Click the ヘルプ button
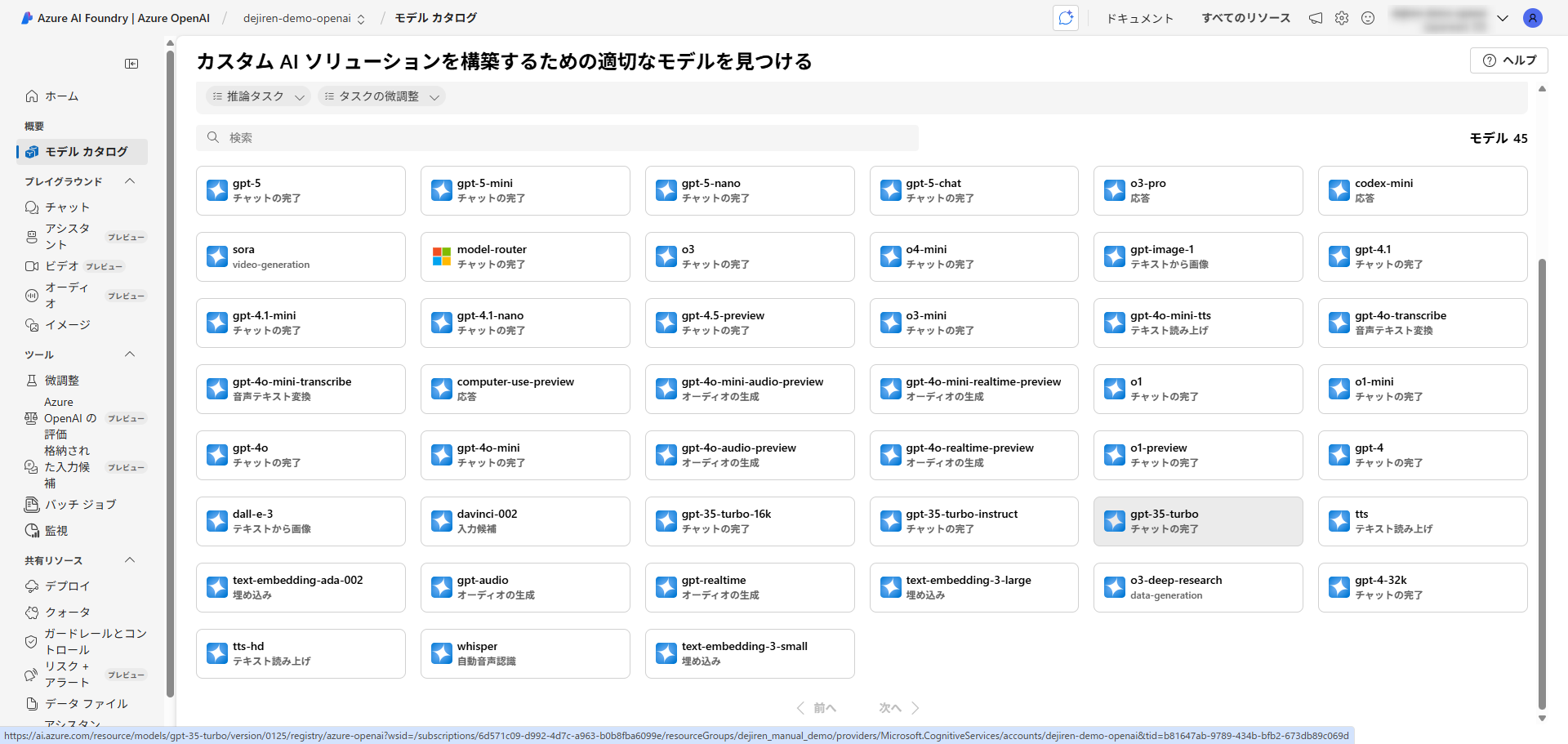Image resolution: width=1568 pixels, height=744 pixels. 1509,60
